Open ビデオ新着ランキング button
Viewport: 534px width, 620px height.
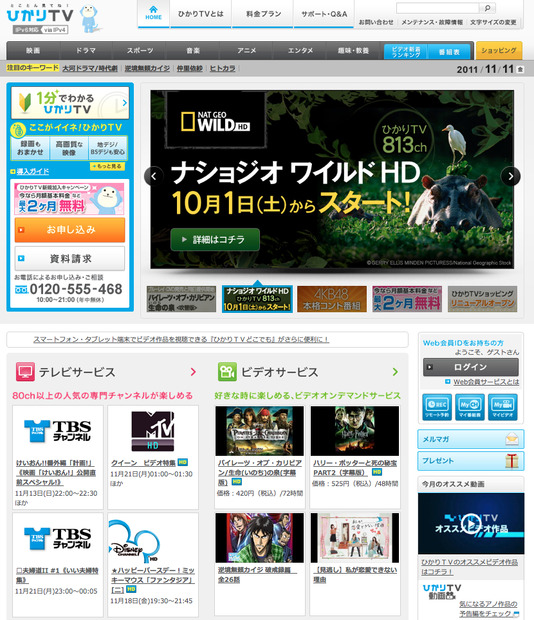pyautogui.click(x=406, y=51)
